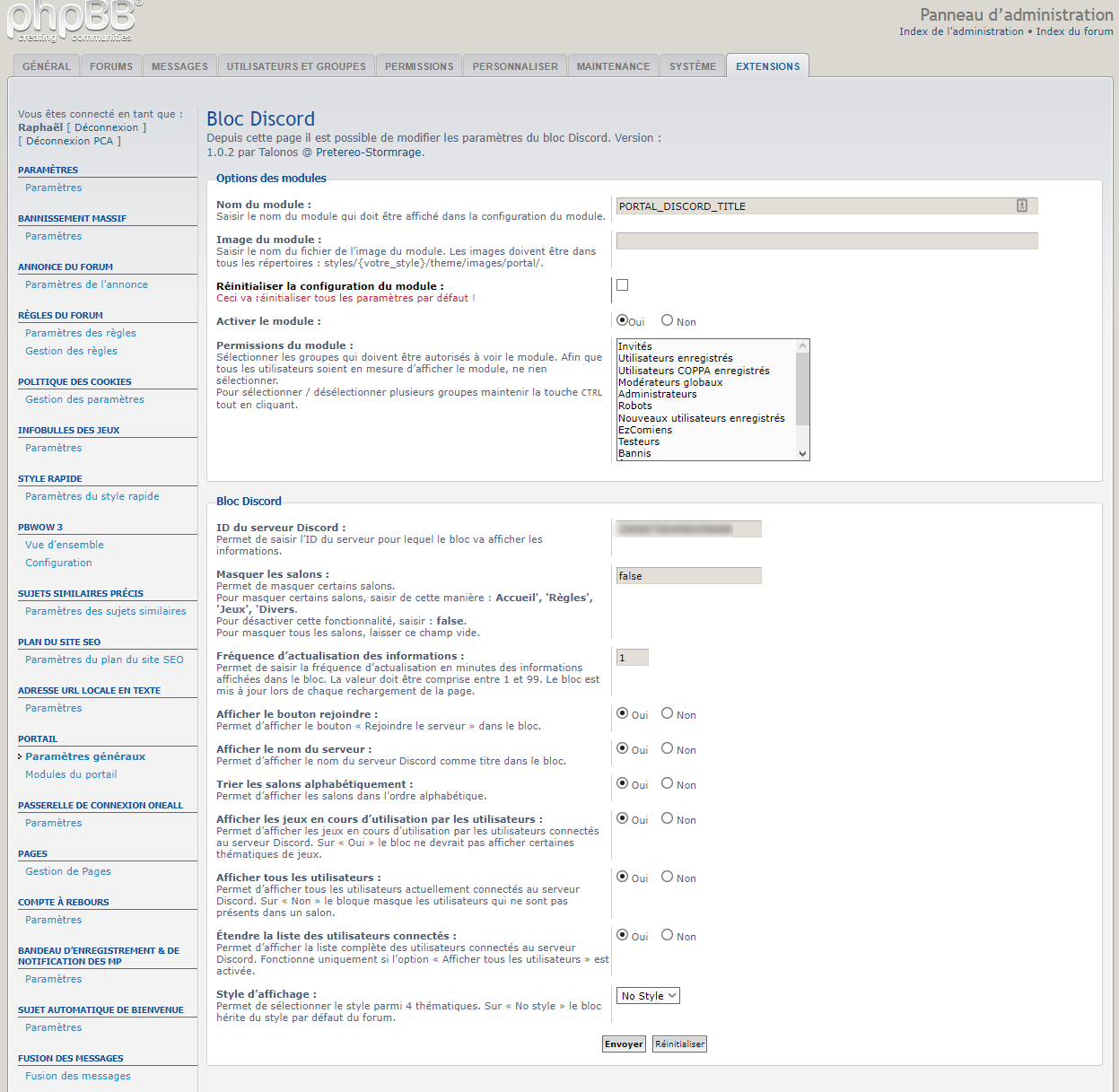Pick Modérateurs globaux in the permissions listbox
Viewport: 1119px width, 1092px height.
click(x=669, y=382)
